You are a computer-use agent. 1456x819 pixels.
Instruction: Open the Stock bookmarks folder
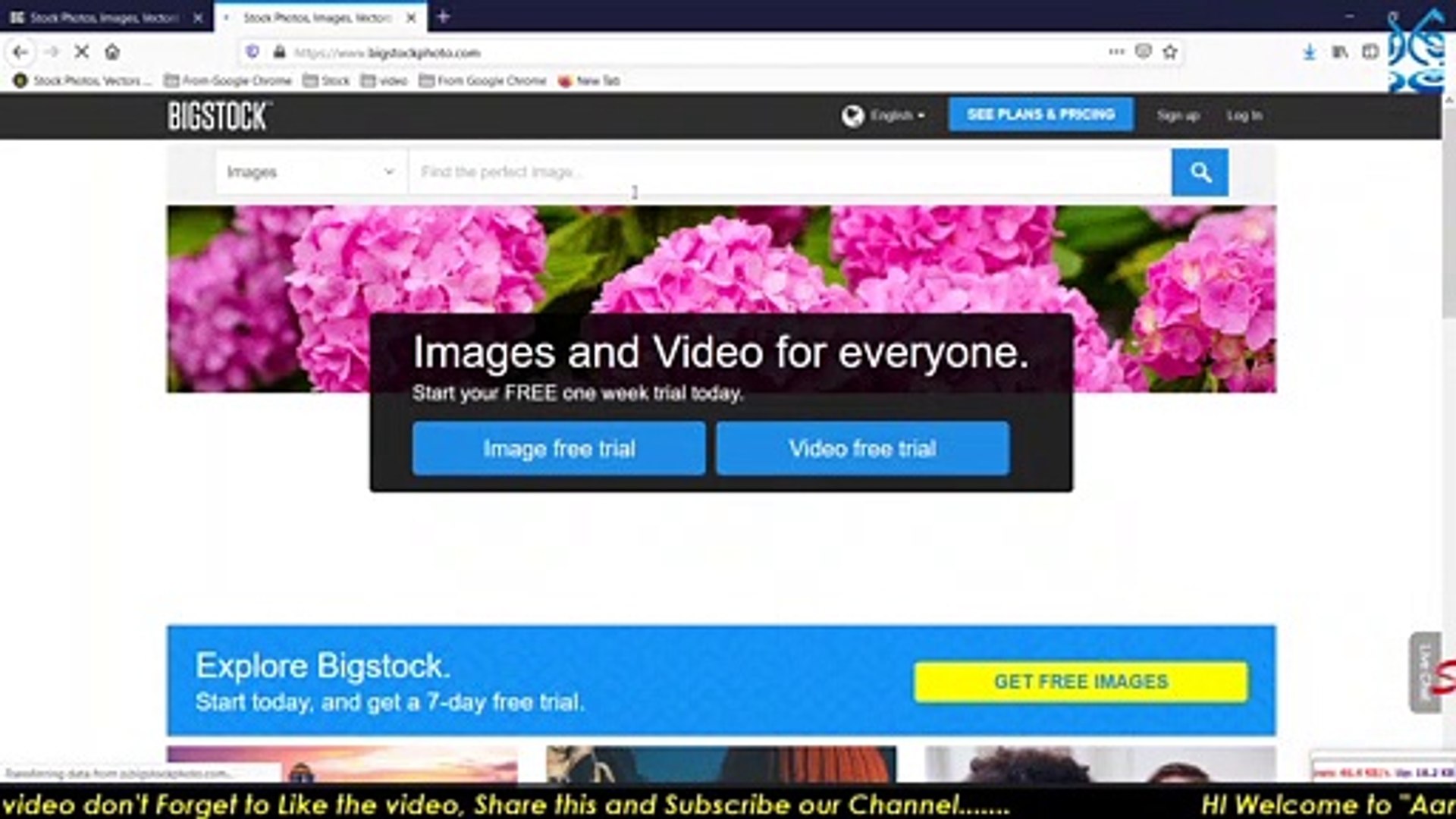pos(327,80)
